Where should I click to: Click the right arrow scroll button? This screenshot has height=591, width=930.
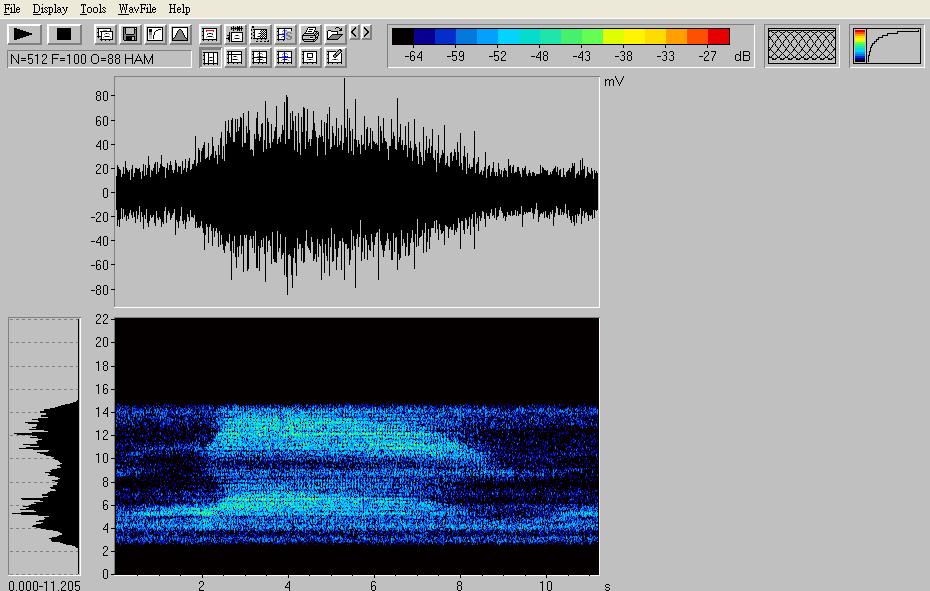click(x=367, y=33)
